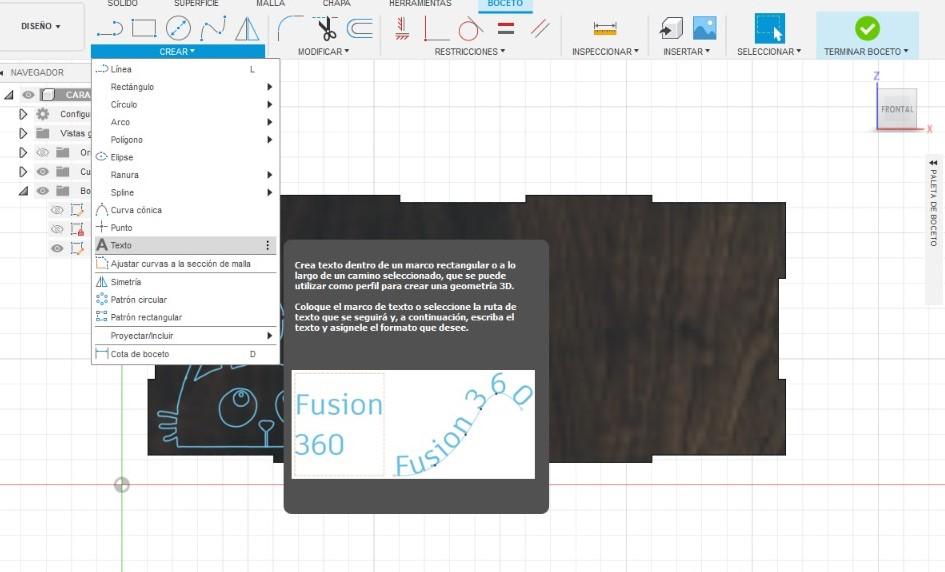
Task: Open the Proyectar/Incluir submenu
Action: 185,336
